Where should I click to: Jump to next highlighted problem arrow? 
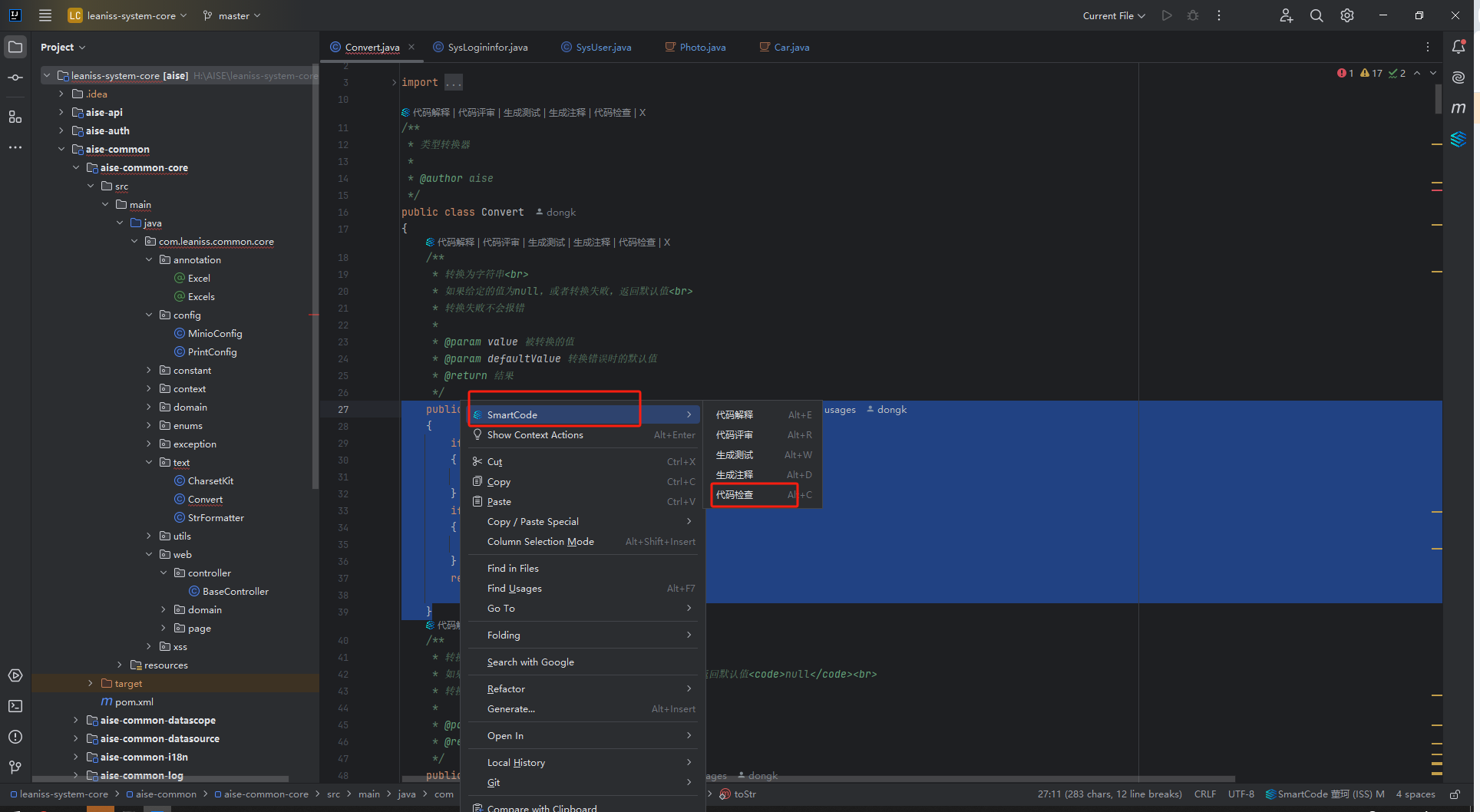click(x=1433, y=73)
